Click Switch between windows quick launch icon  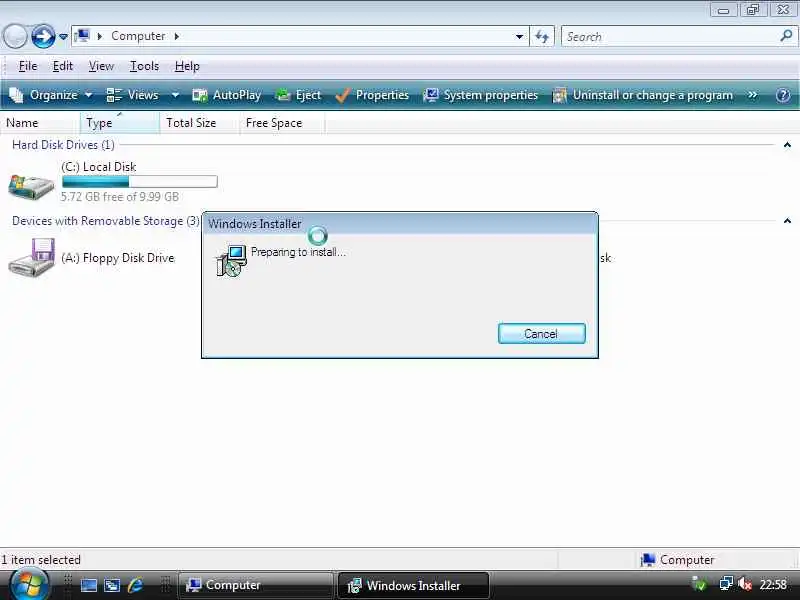pyautogui.click(x=112, y=586)
